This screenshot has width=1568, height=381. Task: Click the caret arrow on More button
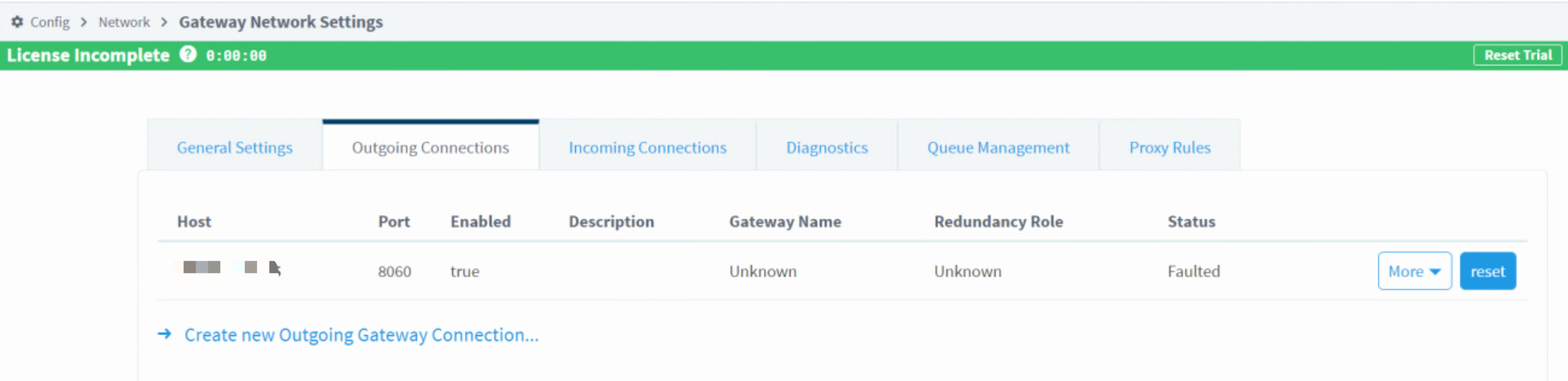pos(1435,271)
